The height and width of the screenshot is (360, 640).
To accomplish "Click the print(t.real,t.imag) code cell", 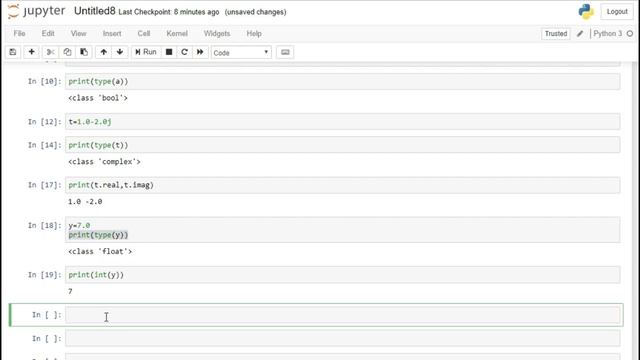I will [342, 185].
